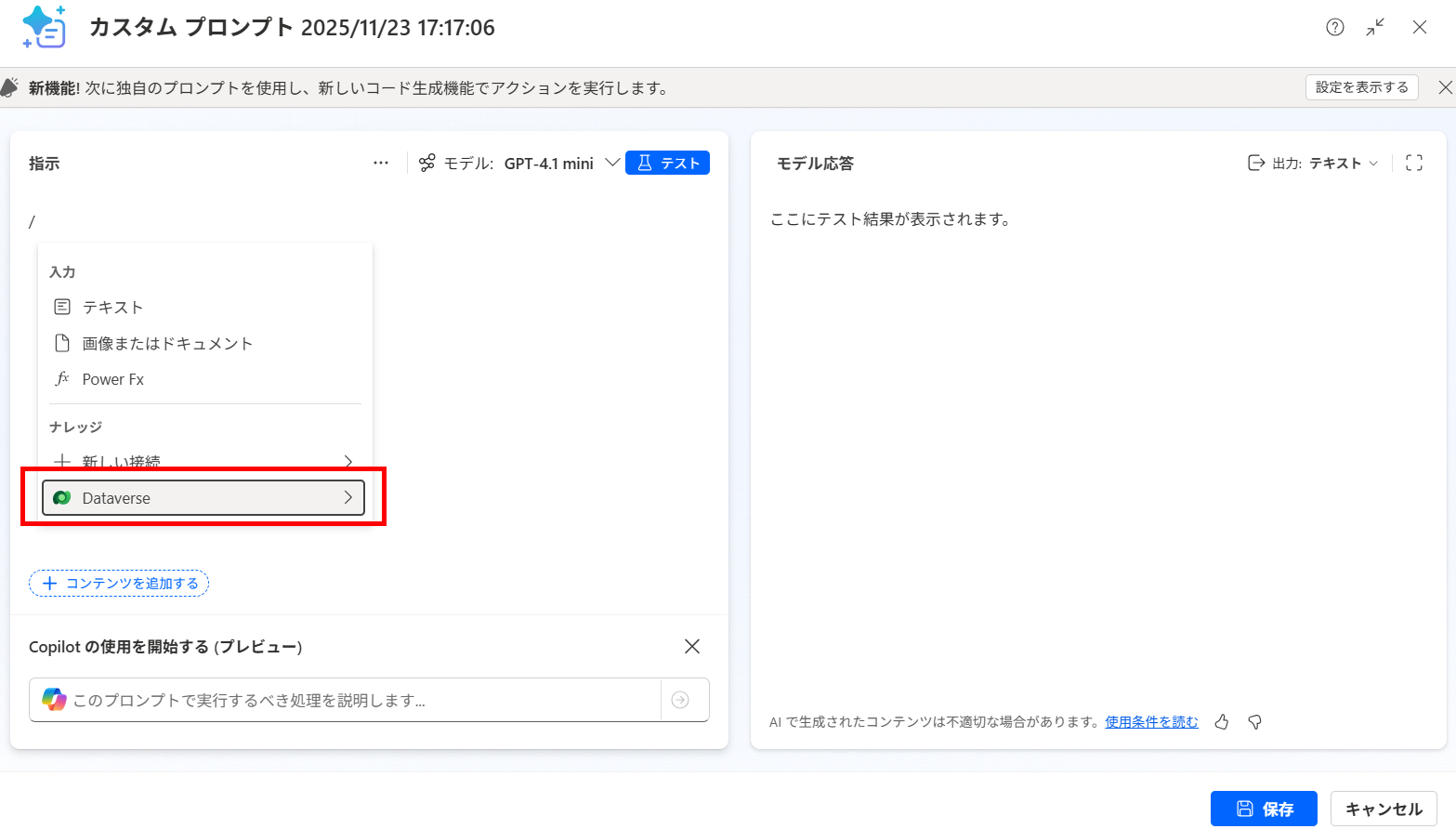Click the Copilot send arrow button

point(680,700)
